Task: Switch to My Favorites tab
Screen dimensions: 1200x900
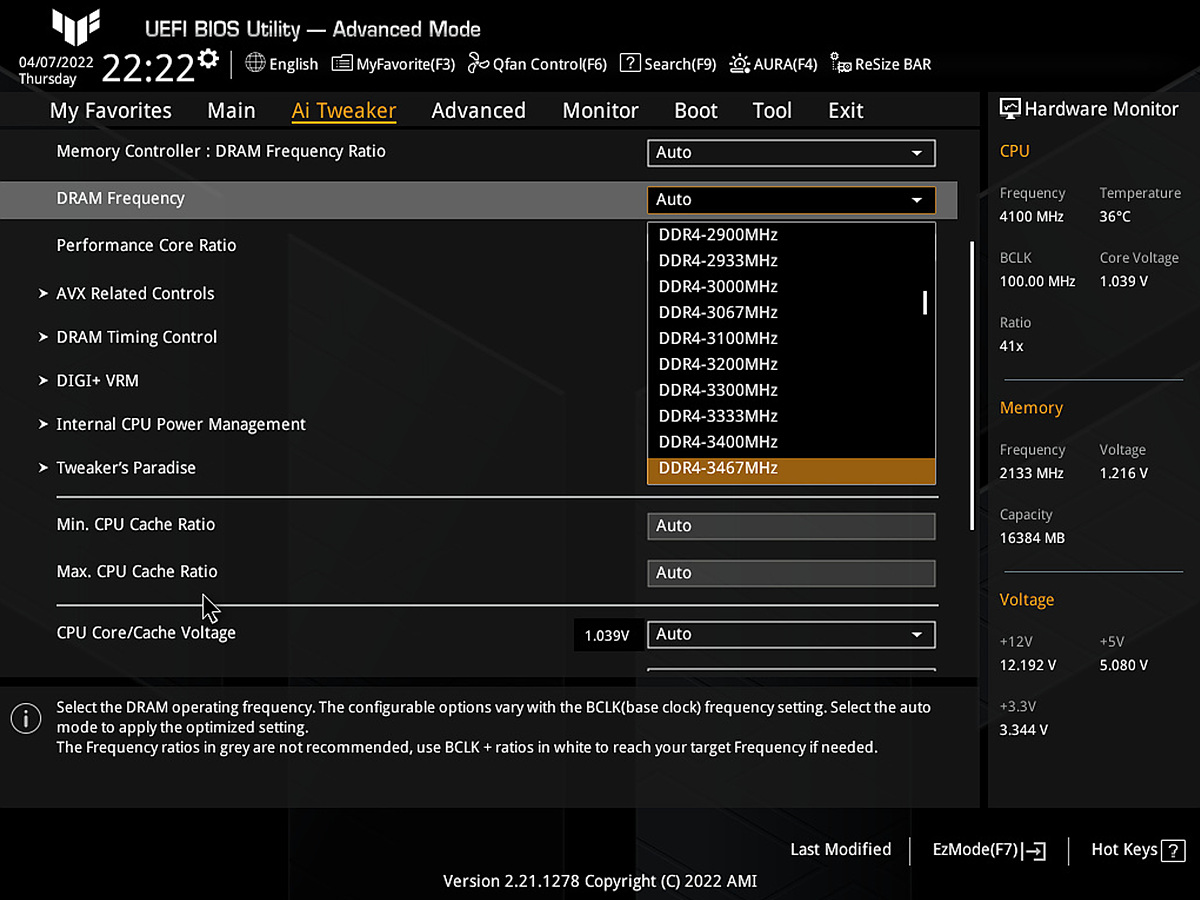Action: (x=111, y=111)
